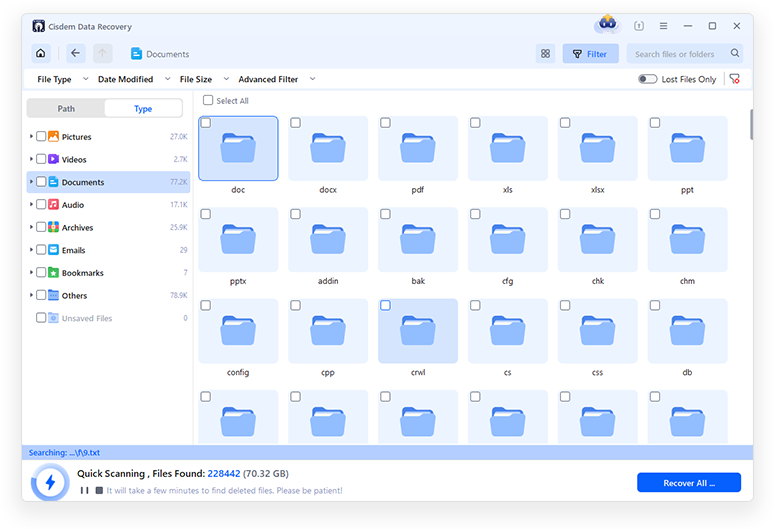
Task: Open the premium avatar crown icon
Action: (x=608, y=24)
